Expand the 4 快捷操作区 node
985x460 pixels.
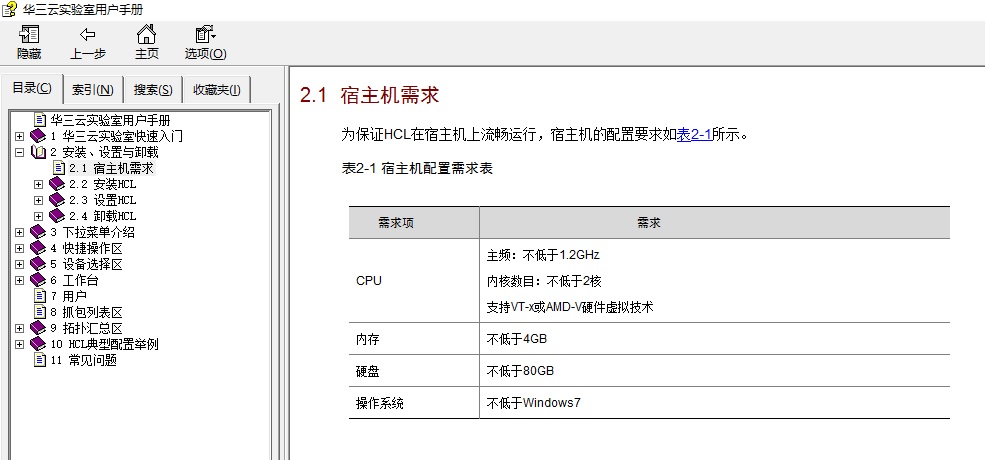click(x=19, y=248)
